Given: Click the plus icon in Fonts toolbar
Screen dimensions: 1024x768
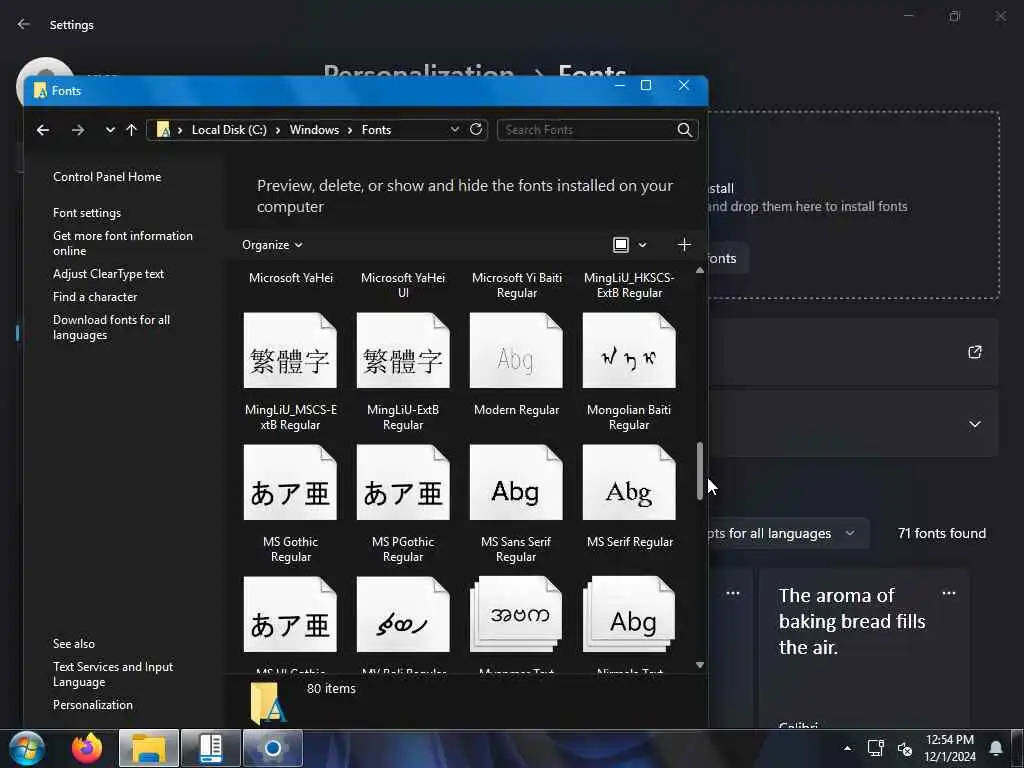Looking at the screenshot, I should 684,244.
